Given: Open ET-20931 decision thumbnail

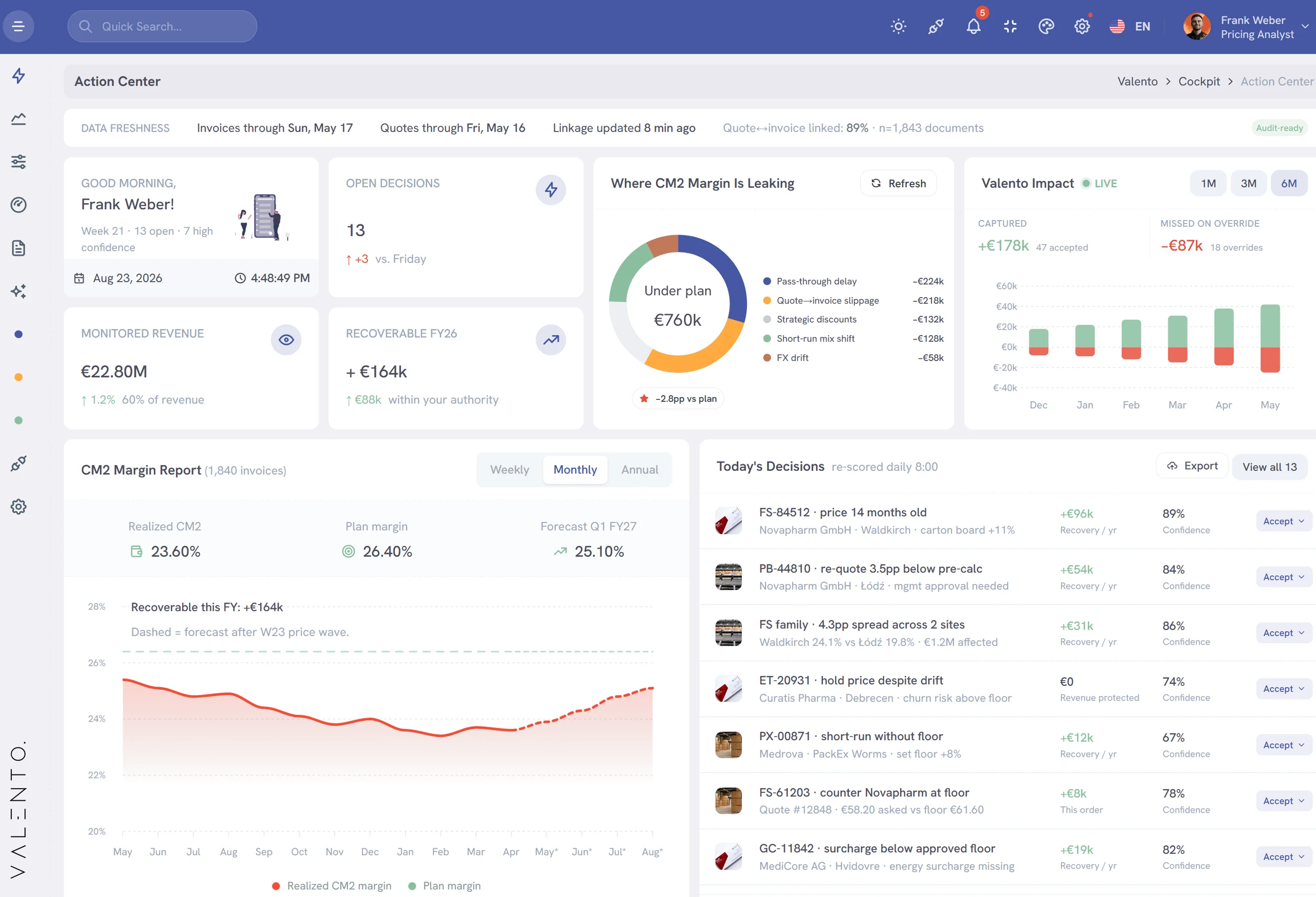Looking at the screenshot, I should coord(728,689).
